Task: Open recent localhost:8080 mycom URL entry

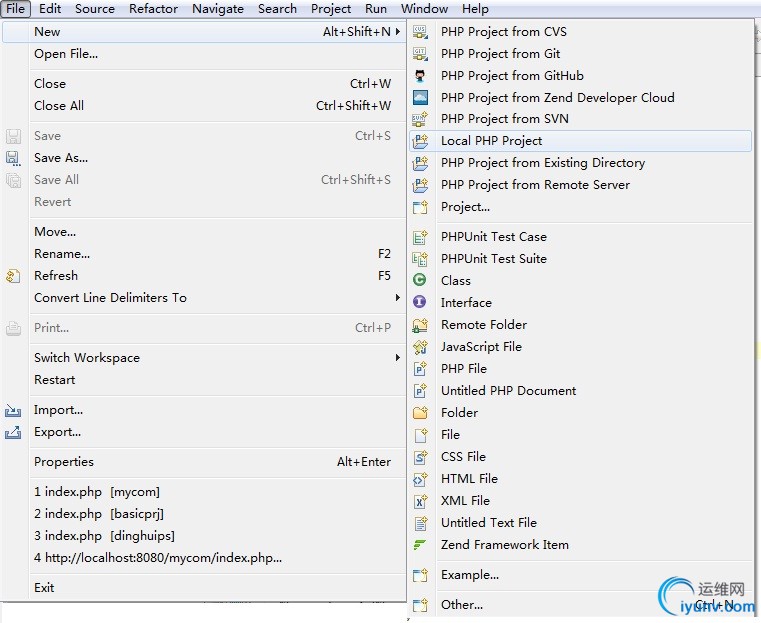Action: [x=204, y=557]
